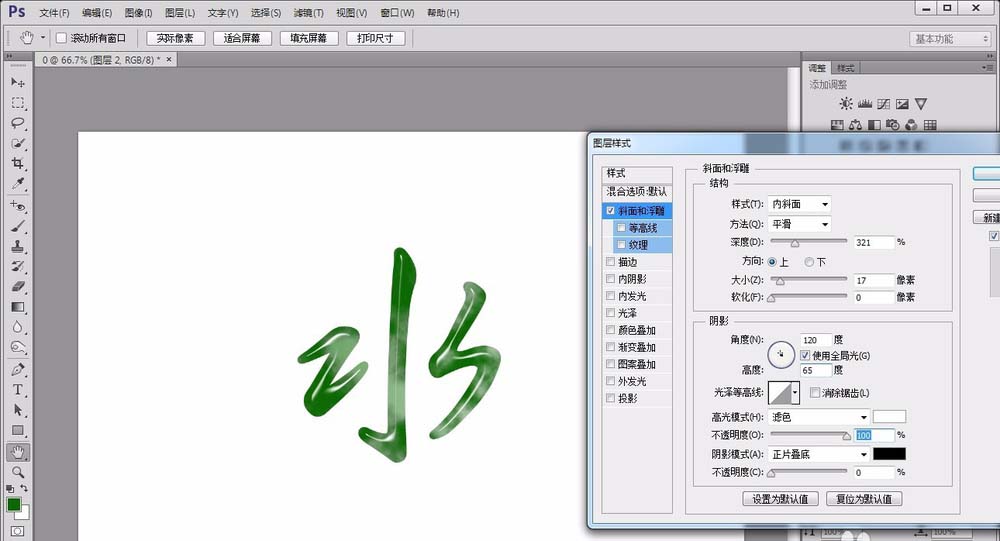Open 图像 menu
Viewport: 1000px width, 541px height.
tap(138, 13)
